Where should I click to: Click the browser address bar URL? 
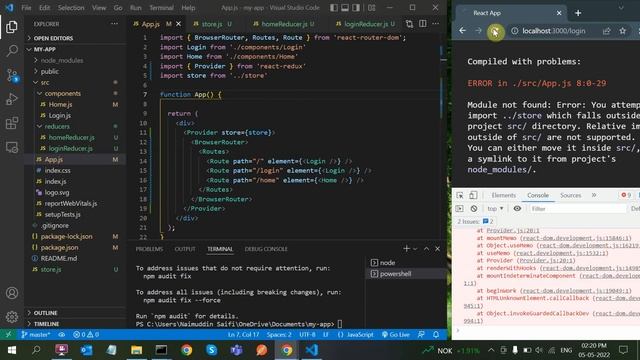[x=553, y=31]
